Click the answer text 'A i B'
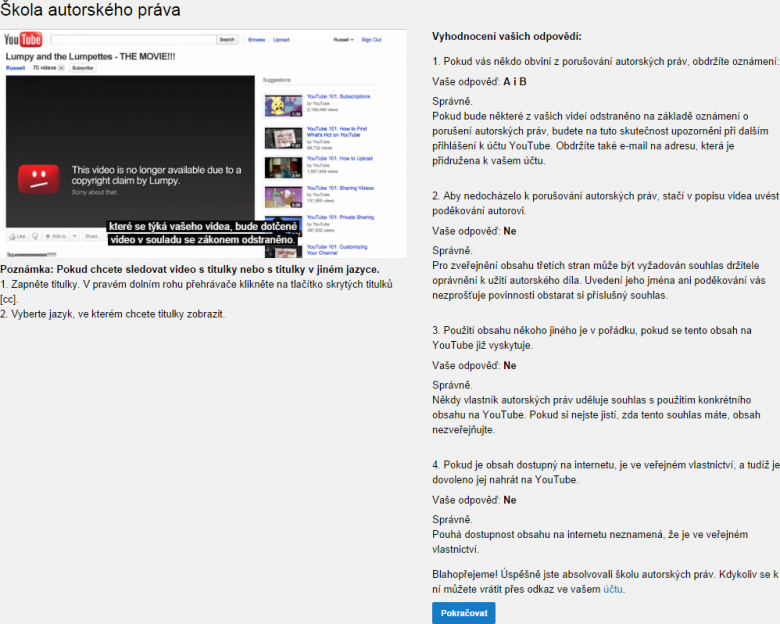 [514, 82]
